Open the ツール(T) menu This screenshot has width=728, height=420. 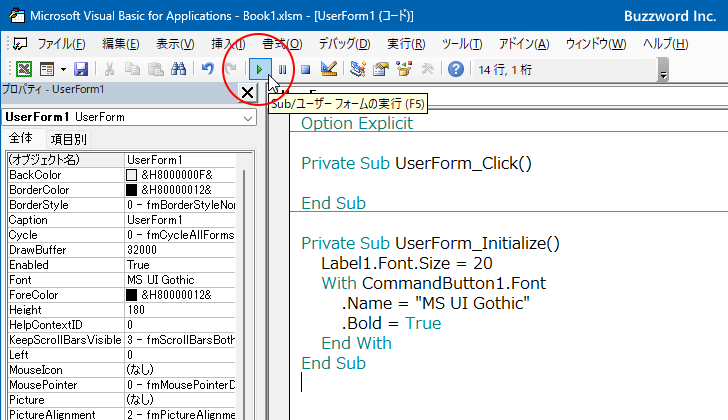462,44
